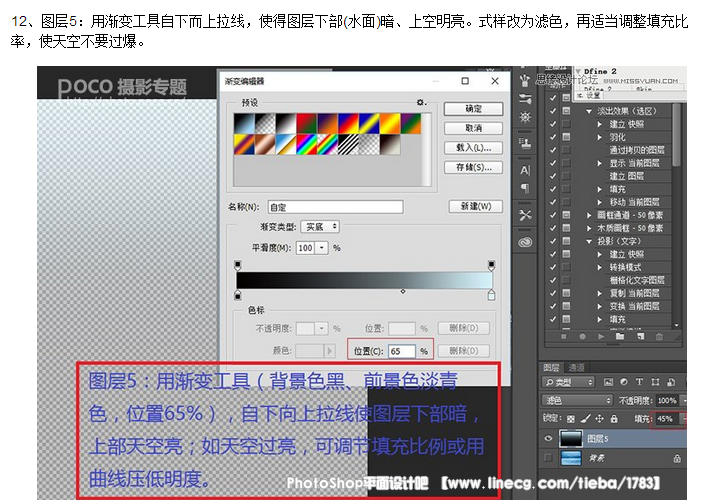Open the Paragraph panel icon
This screenshot has width=710, height=500.
[x=525, y=188]
